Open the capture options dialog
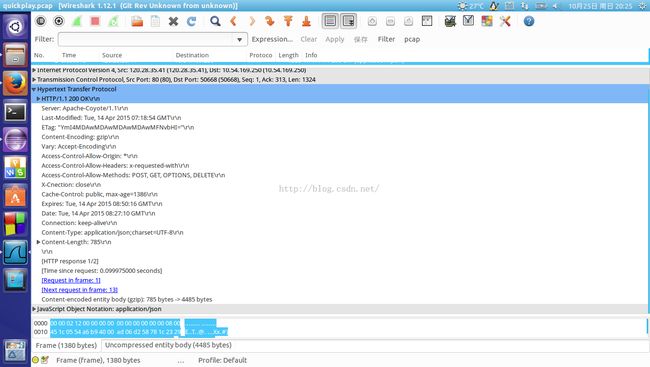650x367 pixels. pyautogui.click(x=59, y=21)
